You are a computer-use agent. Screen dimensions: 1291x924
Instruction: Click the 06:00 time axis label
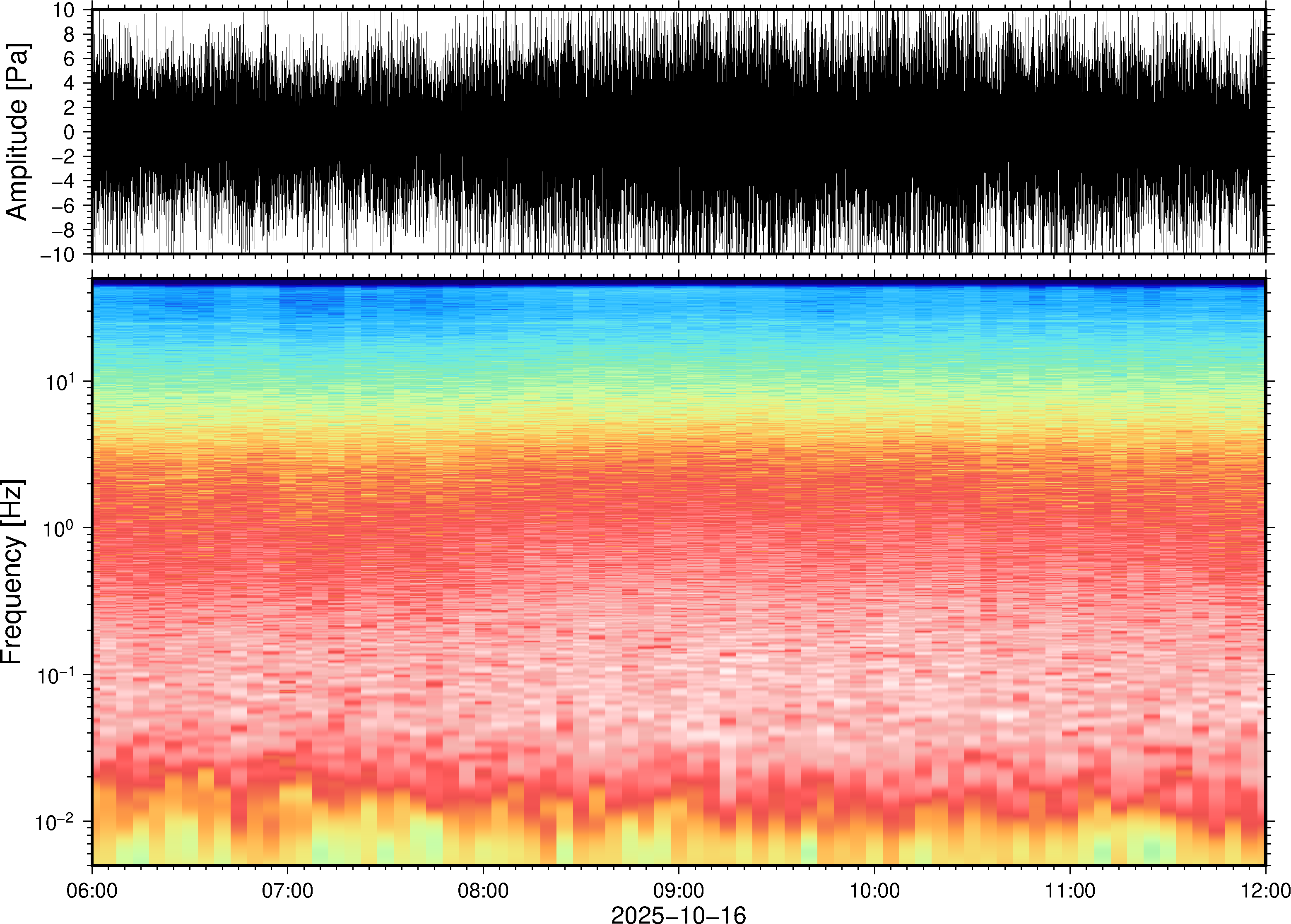coord(92,890)
